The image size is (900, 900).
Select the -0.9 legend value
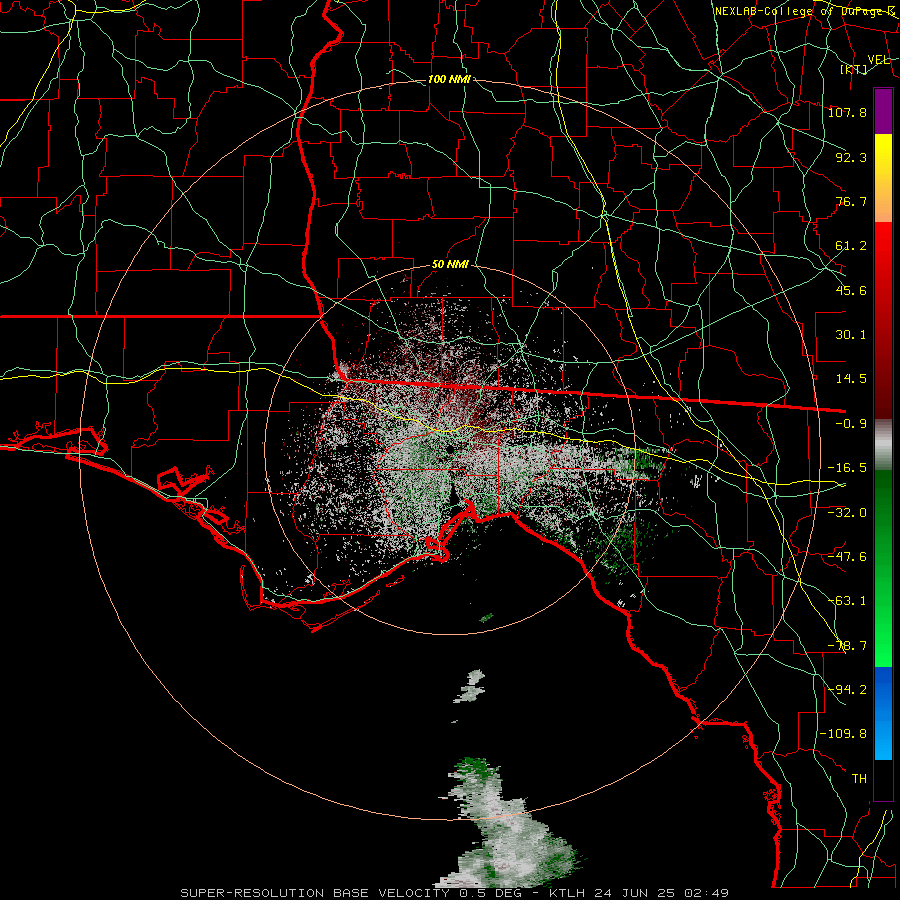851,424
